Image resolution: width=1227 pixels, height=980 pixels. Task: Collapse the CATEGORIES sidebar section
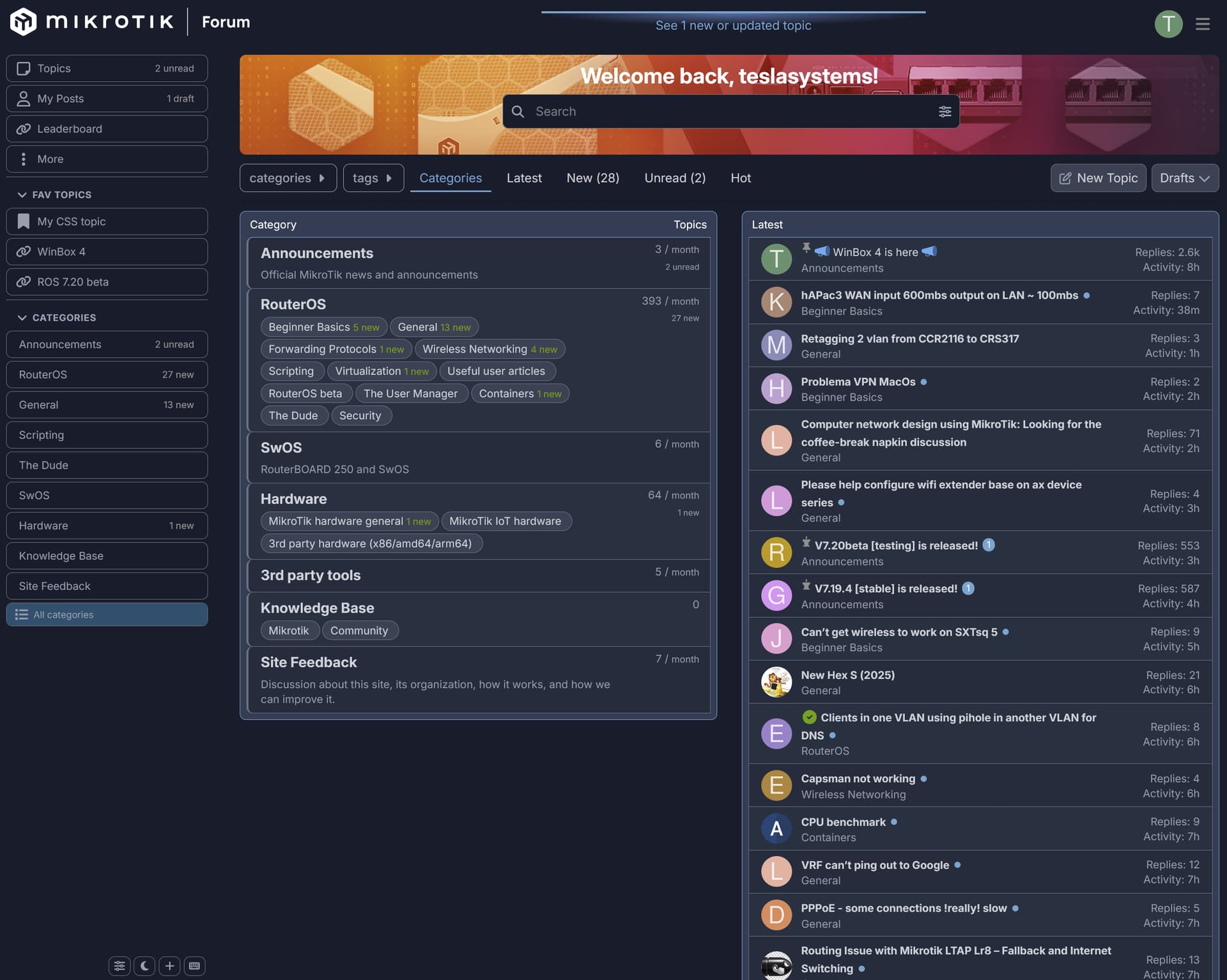(57, 318)
